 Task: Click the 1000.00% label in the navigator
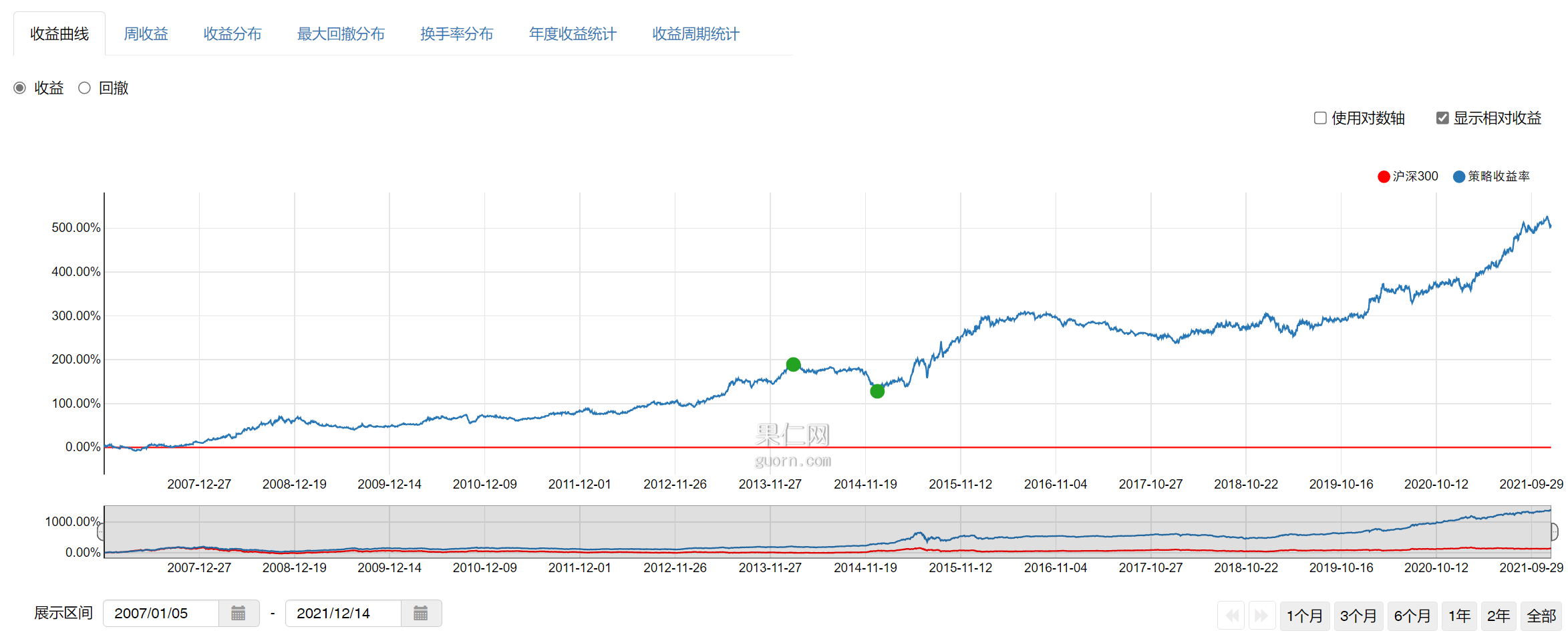[x=73, y=522]
